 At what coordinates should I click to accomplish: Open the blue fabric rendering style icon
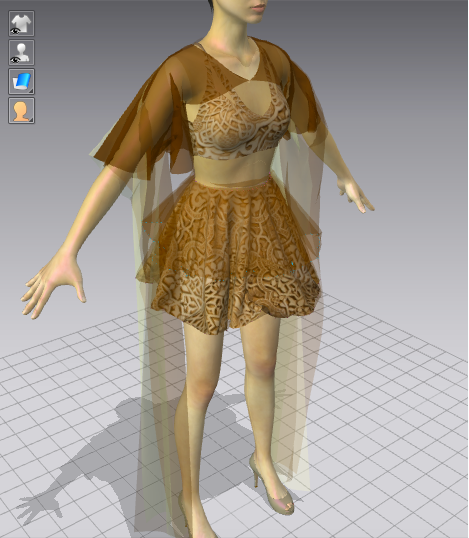point(21,82)
